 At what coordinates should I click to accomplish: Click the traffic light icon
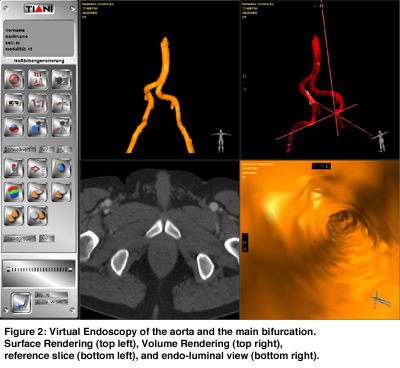click(14, 168)
